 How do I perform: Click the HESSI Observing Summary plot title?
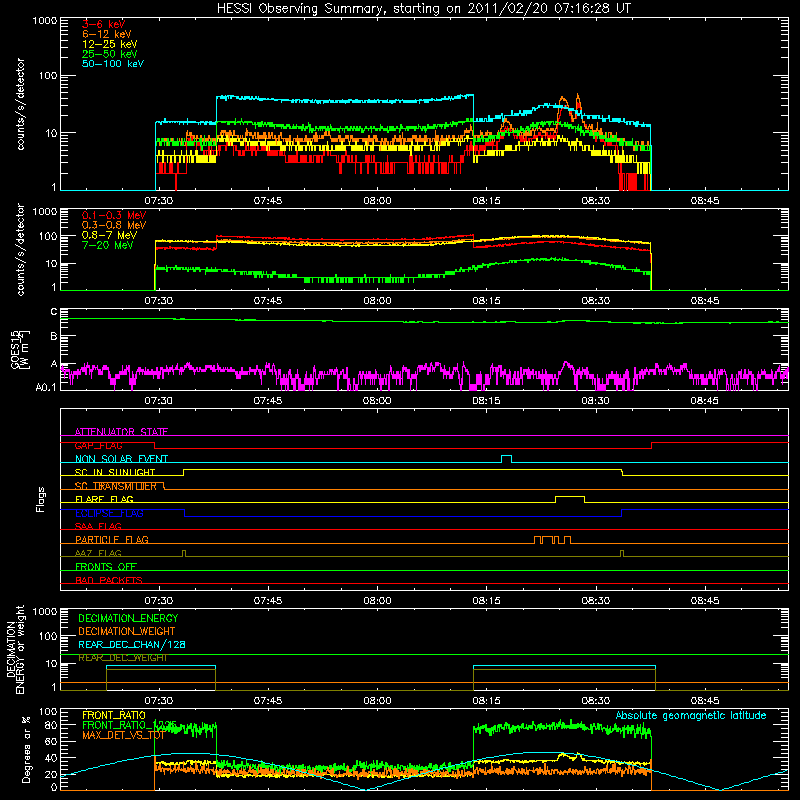click(x=424, y=9)
